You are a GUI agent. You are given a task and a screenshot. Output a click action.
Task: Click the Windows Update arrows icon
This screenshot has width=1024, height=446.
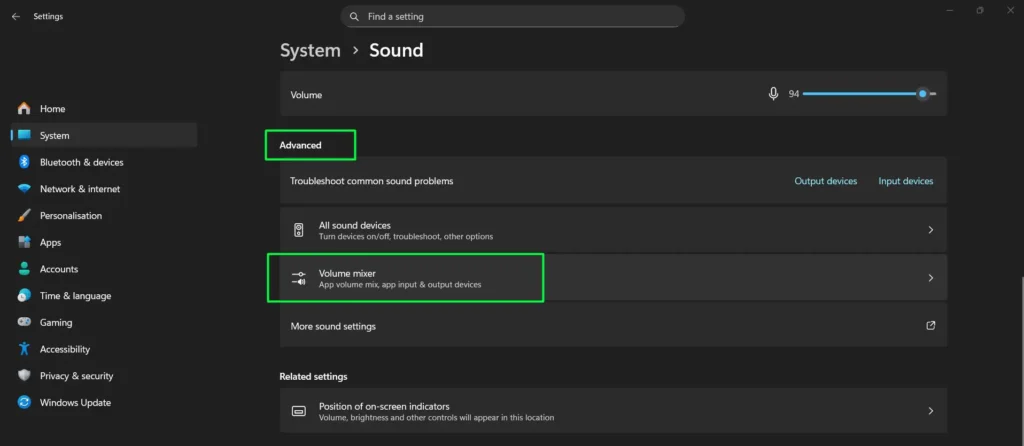click(24, 402)
